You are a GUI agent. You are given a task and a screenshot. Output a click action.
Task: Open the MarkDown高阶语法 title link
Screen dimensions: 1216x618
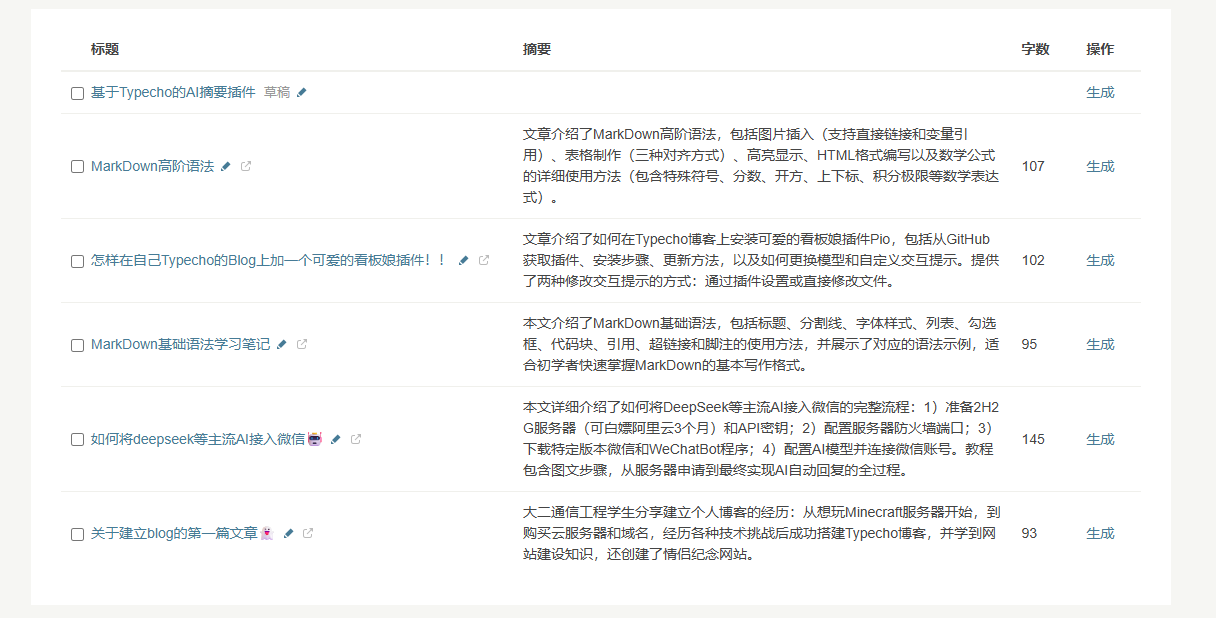(x=152, y=166)
